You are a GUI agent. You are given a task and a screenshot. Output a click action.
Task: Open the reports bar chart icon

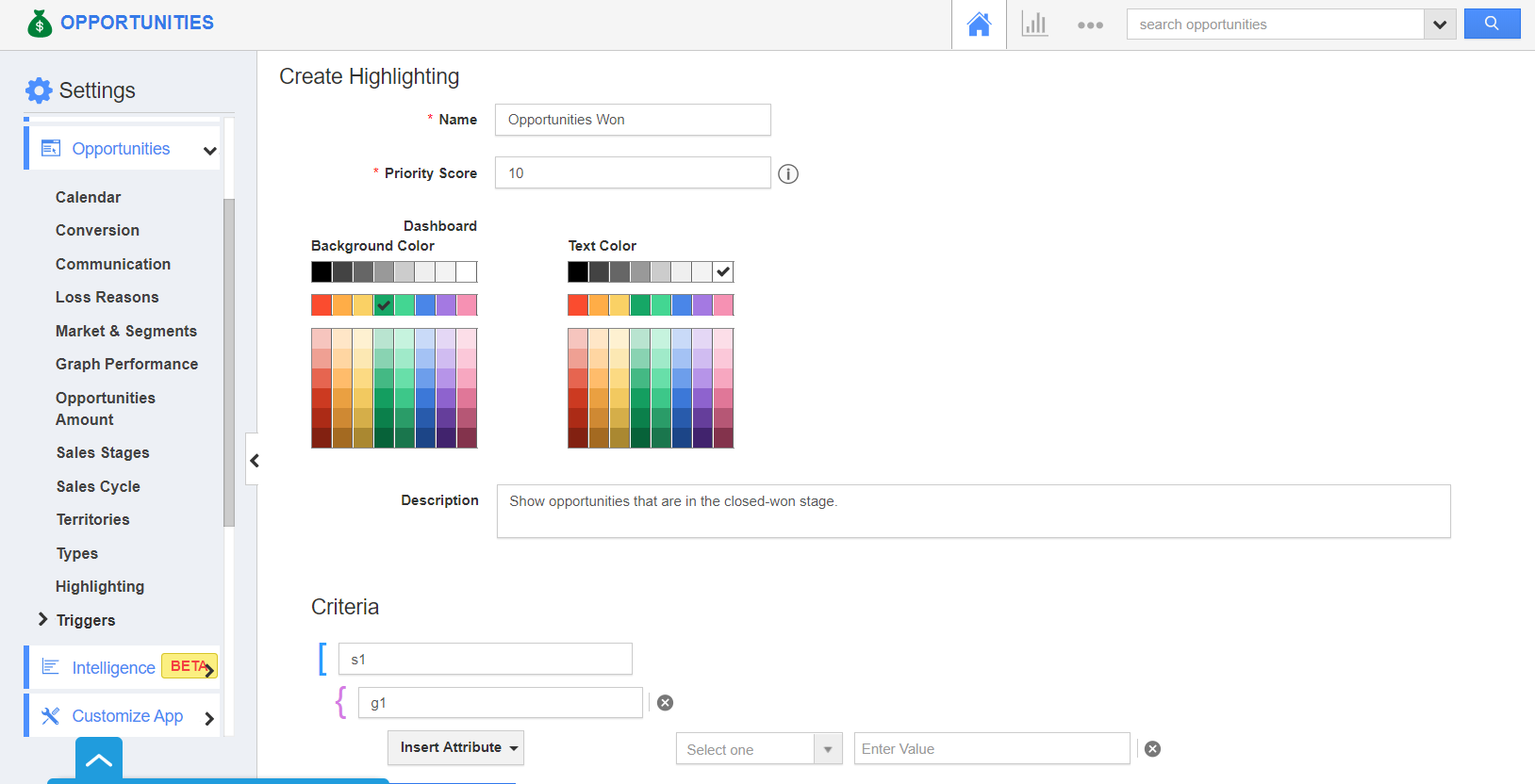pyautogui.click(x=1034, y=24)
